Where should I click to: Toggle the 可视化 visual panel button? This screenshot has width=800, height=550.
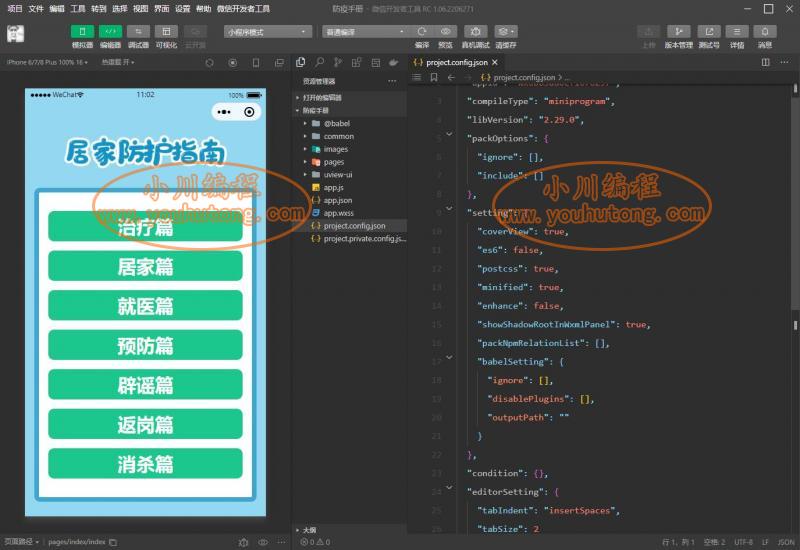coord(166,32)
